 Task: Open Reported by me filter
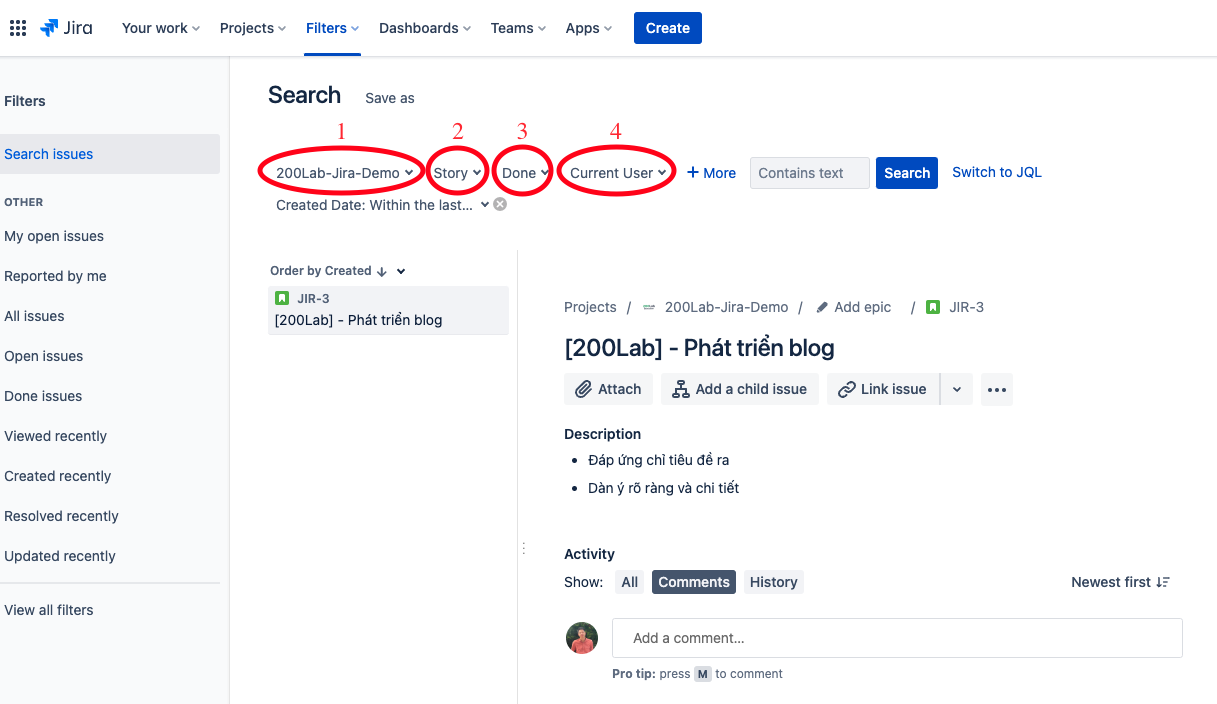[55, 276]
